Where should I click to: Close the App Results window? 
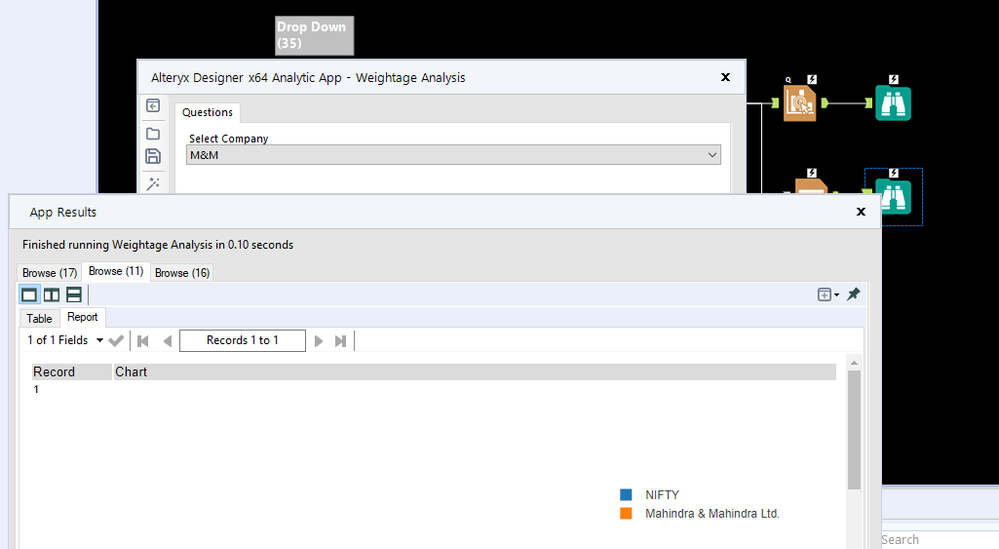point(861,211)
